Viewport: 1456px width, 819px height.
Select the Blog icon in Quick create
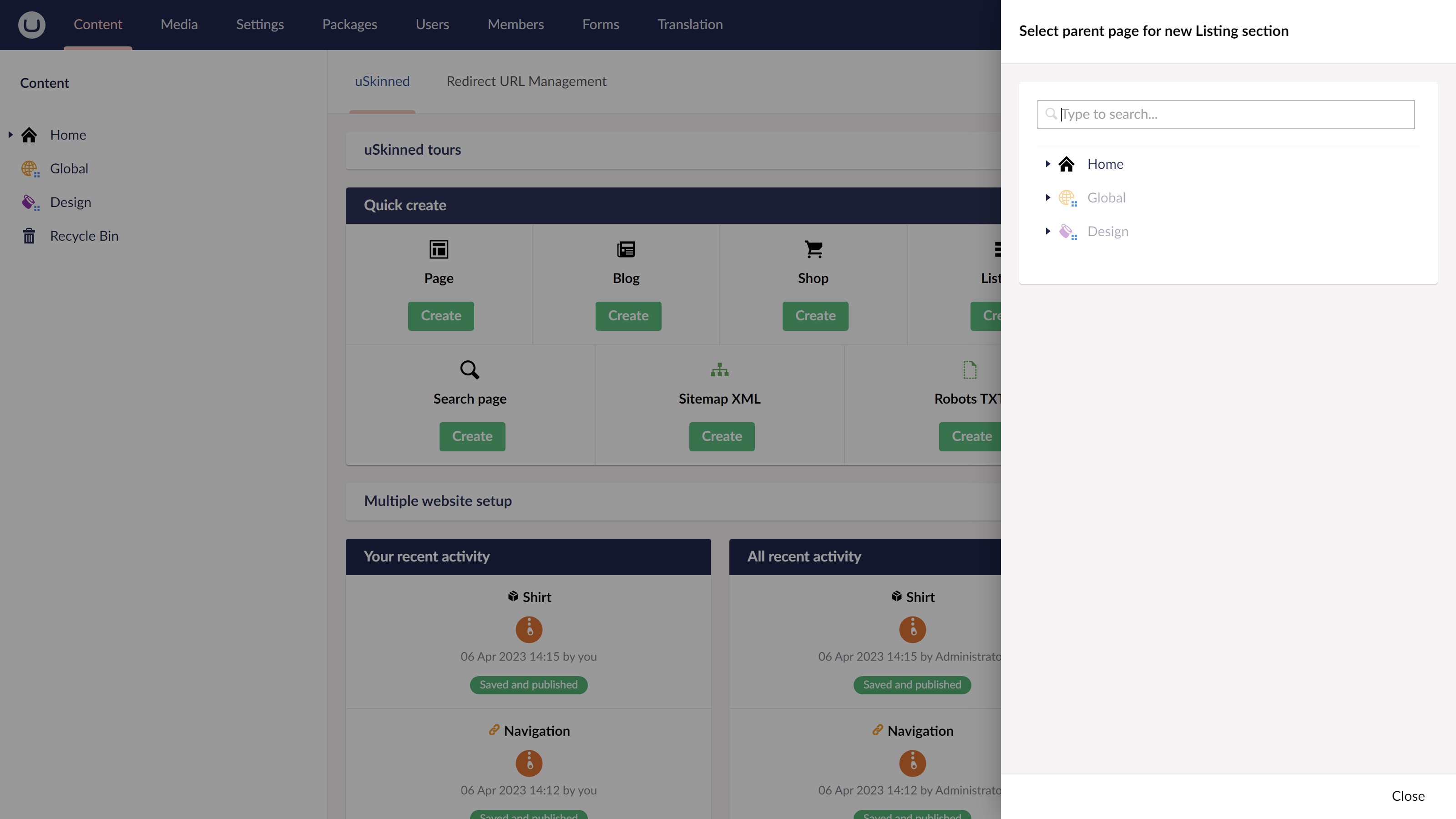(626, 249)
